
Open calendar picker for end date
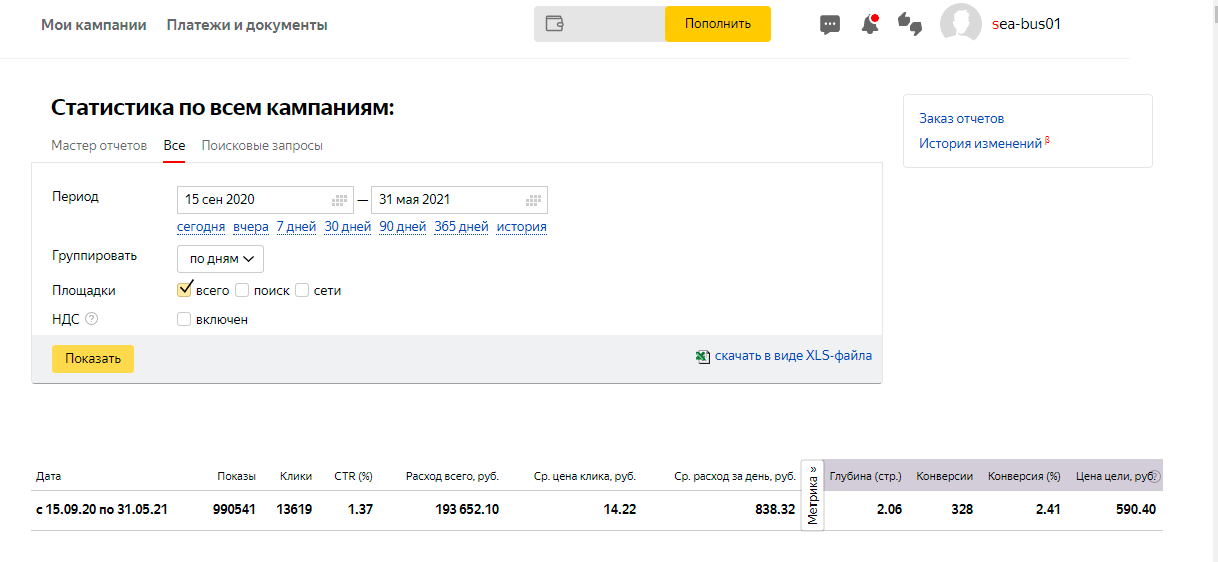(534, 200)
